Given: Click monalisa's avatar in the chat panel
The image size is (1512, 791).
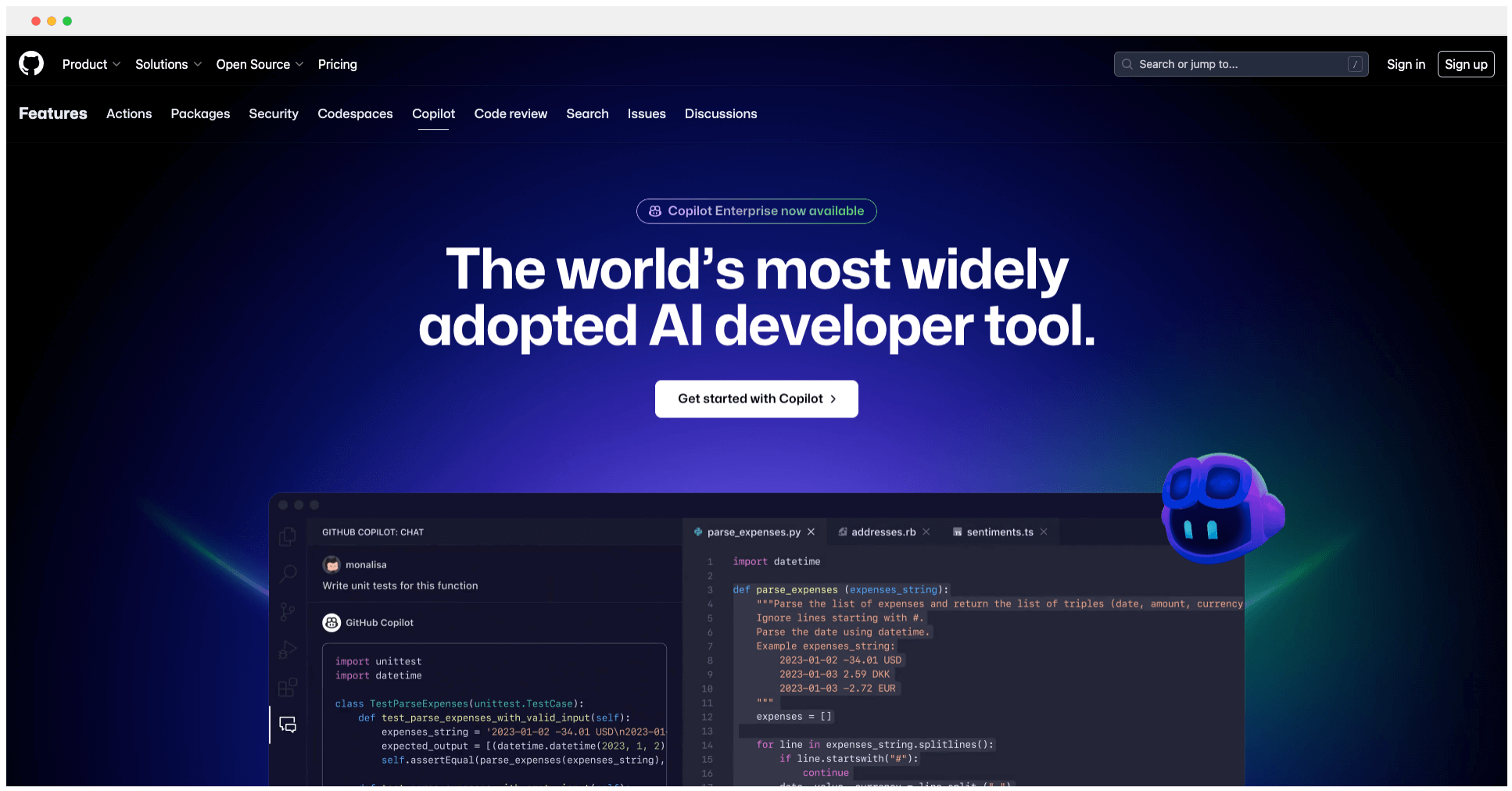Looking at the screenshot, I should (x=331, y=564).
